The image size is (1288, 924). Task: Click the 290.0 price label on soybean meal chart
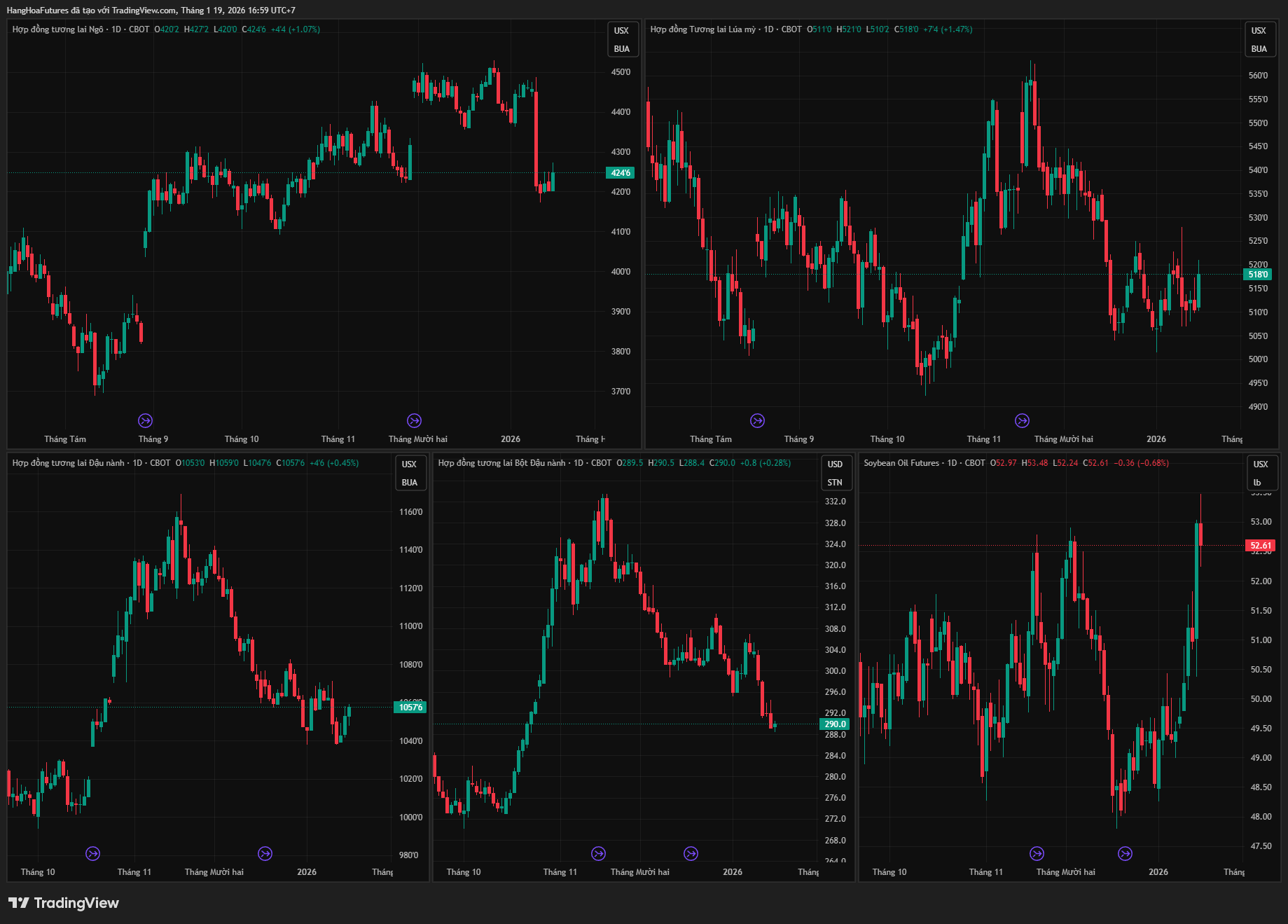tap(835, 724)
